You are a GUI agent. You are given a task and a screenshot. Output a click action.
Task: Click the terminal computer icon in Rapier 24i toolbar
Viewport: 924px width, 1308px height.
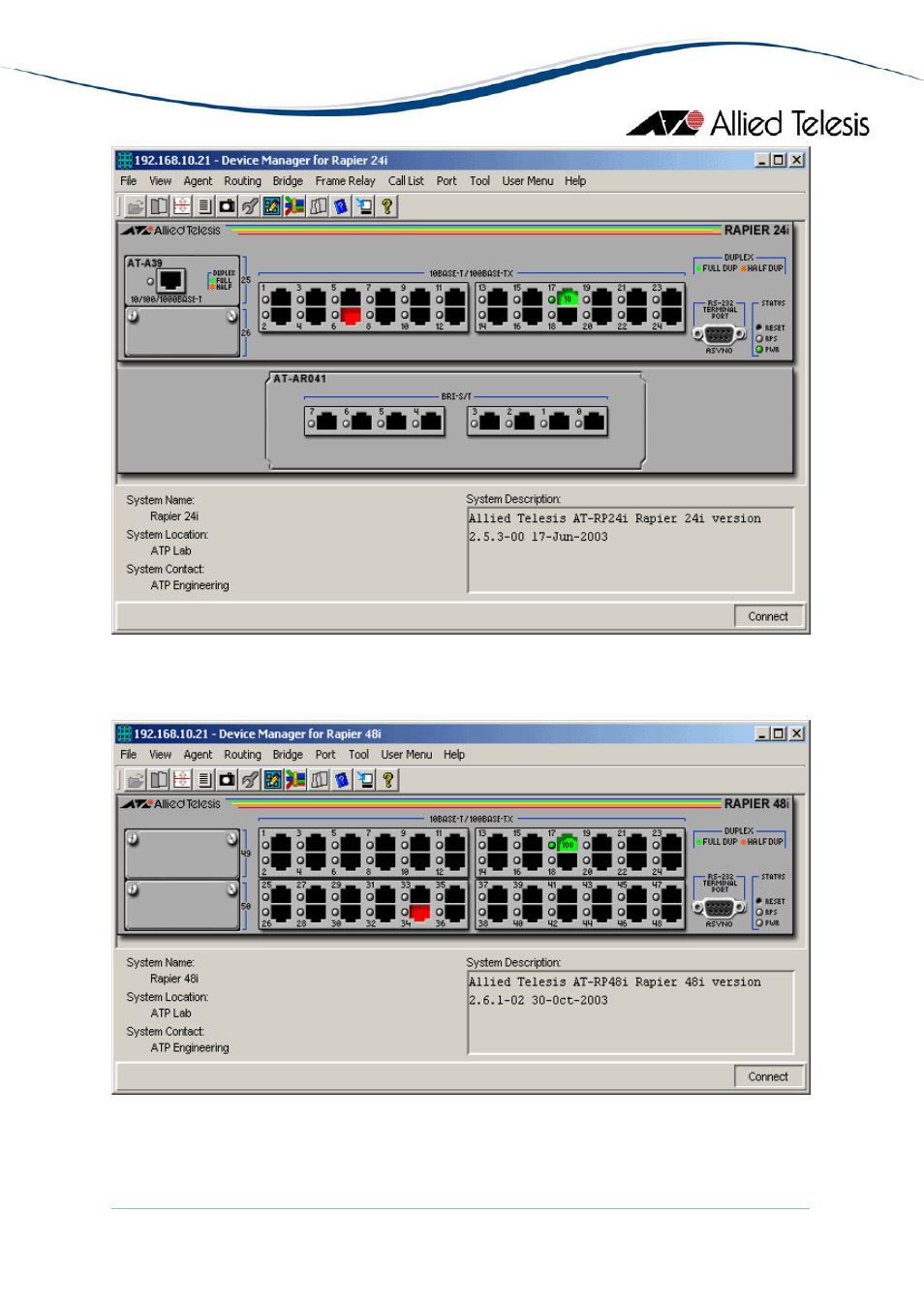[364, 206]
